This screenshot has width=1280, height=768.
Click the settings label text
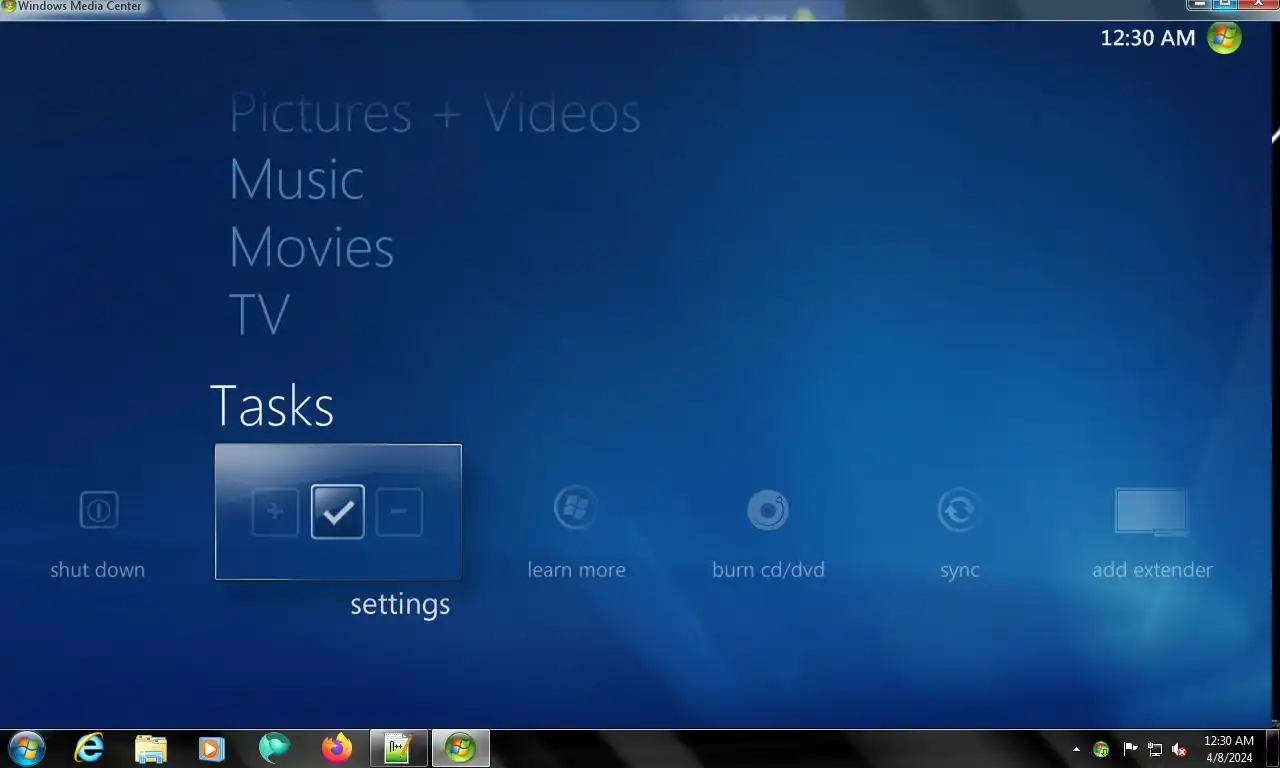pos(400,604)
